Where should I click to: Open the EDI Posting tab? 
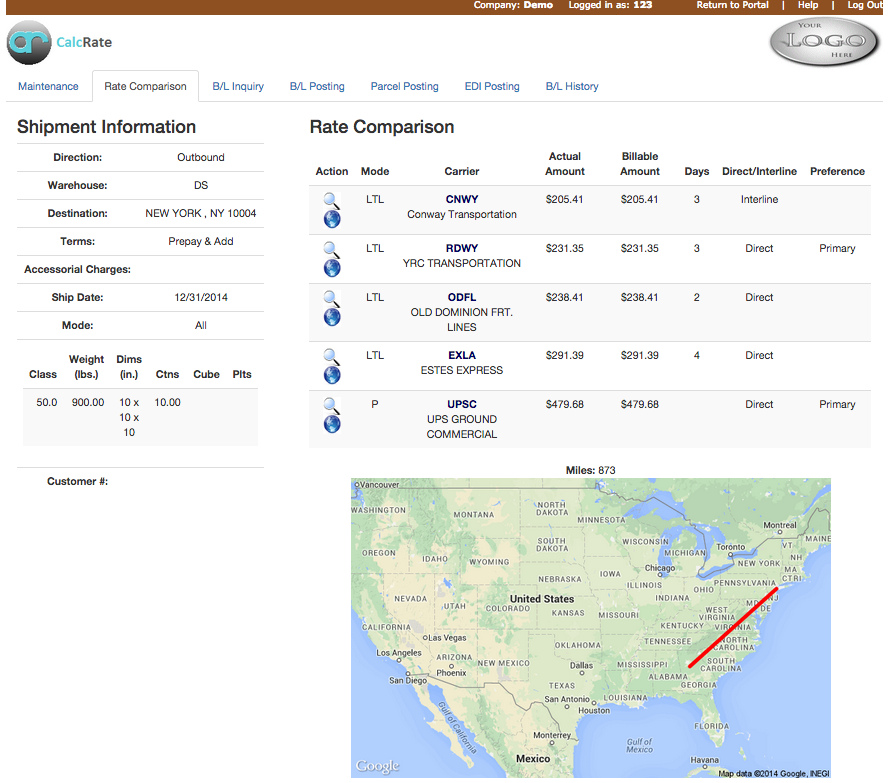[x=492, y=86]
